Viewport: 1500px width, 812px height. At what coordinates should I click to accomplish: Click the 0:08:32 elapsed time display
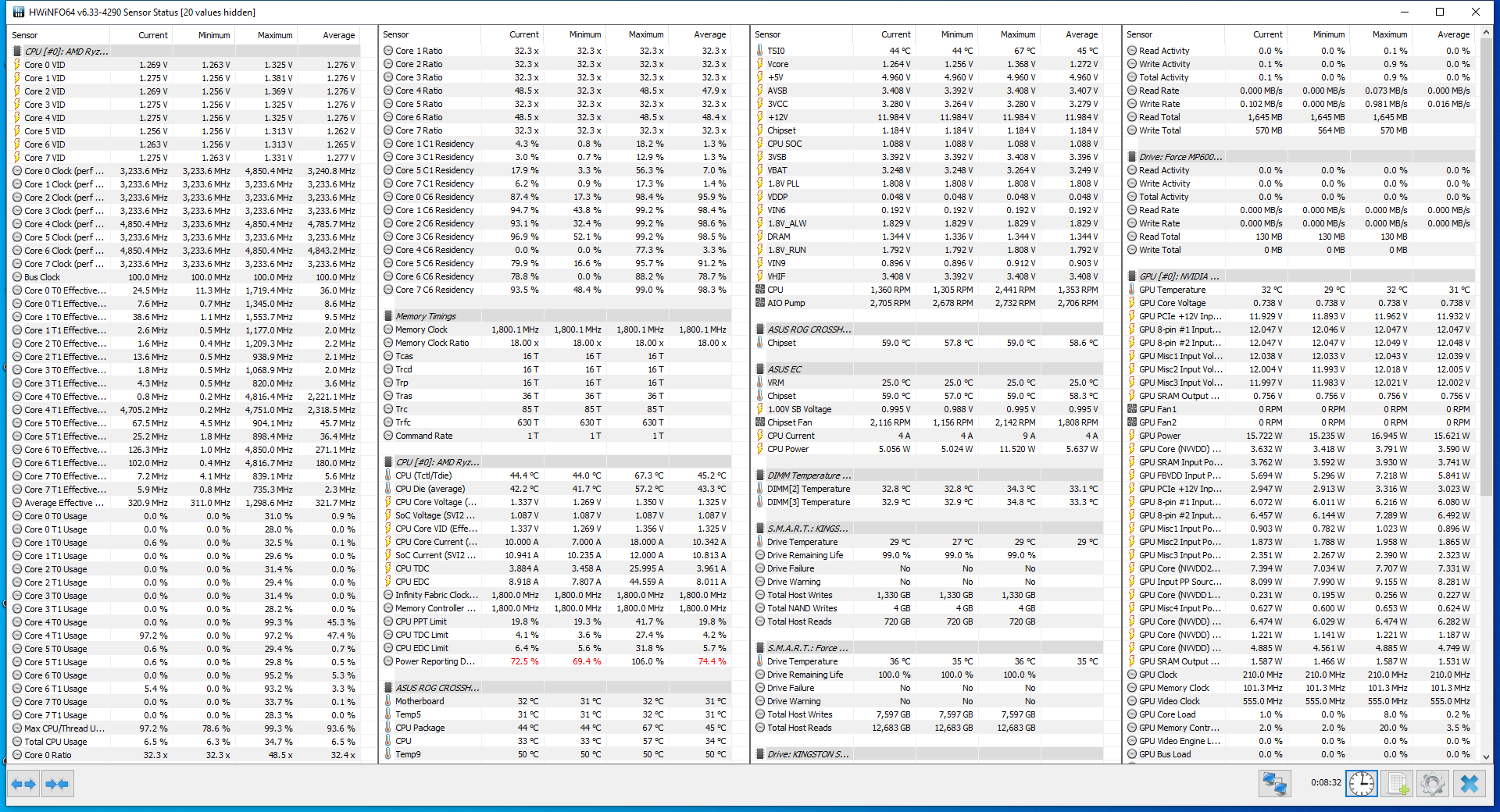click(1326, 782)
